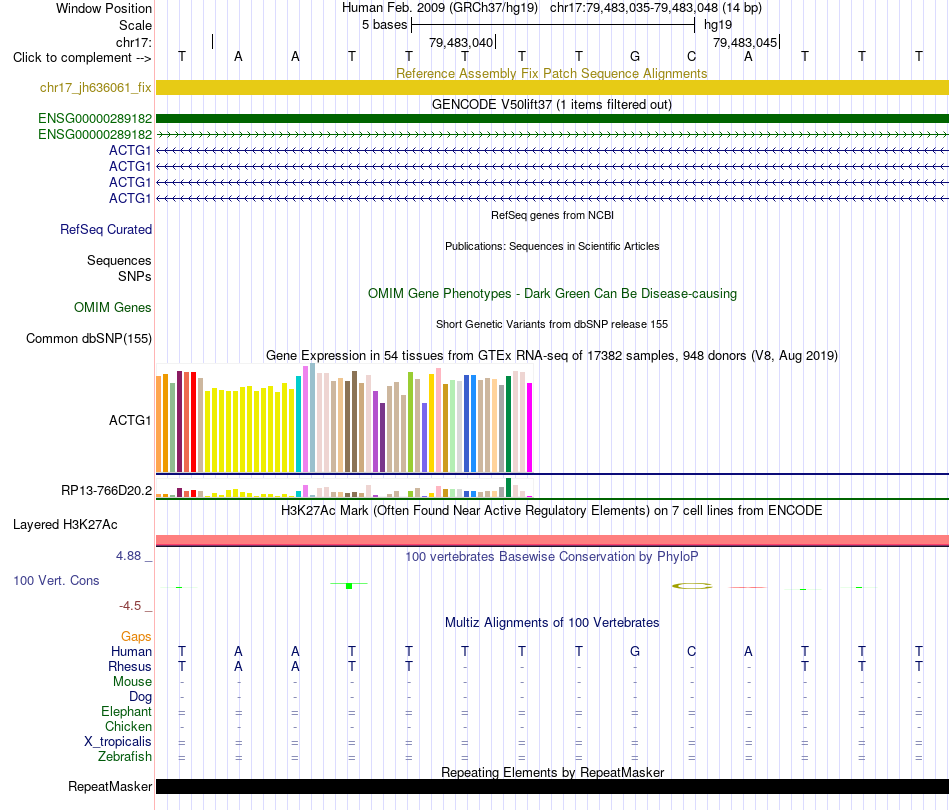Click the 4.88 PhyloP upper scale value
The image size is (950, 810).
coord(128,556)
